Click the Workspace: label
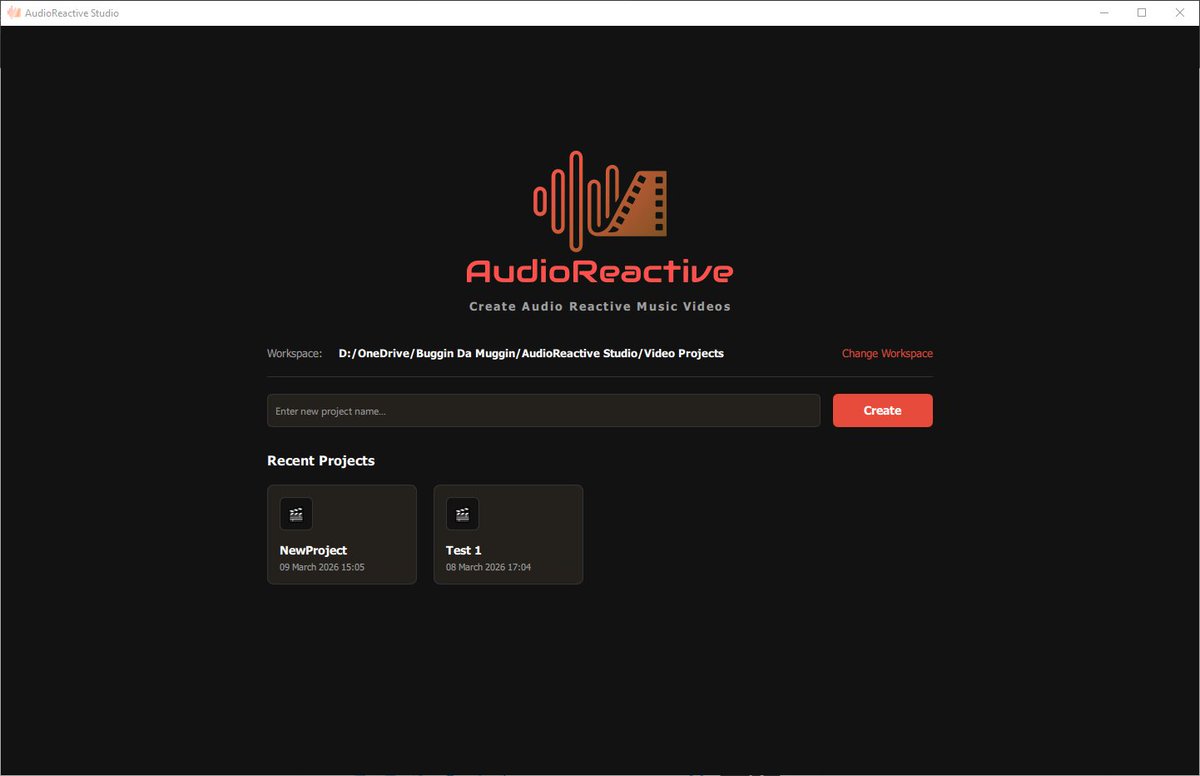This screenshot has height=776, width=1200. [x=295, y=354]
